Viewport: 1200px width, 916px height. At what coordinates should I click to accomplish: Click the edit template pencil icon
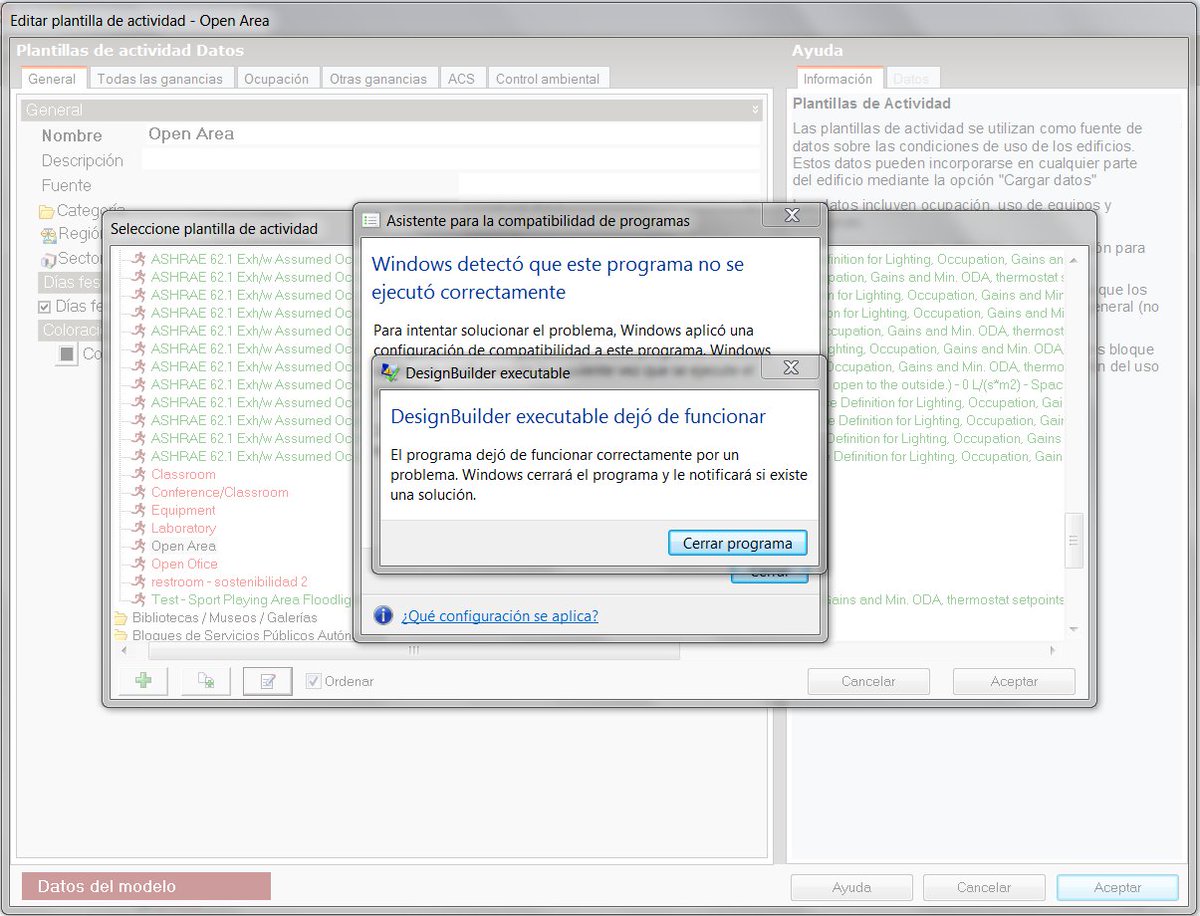[268, 681]
